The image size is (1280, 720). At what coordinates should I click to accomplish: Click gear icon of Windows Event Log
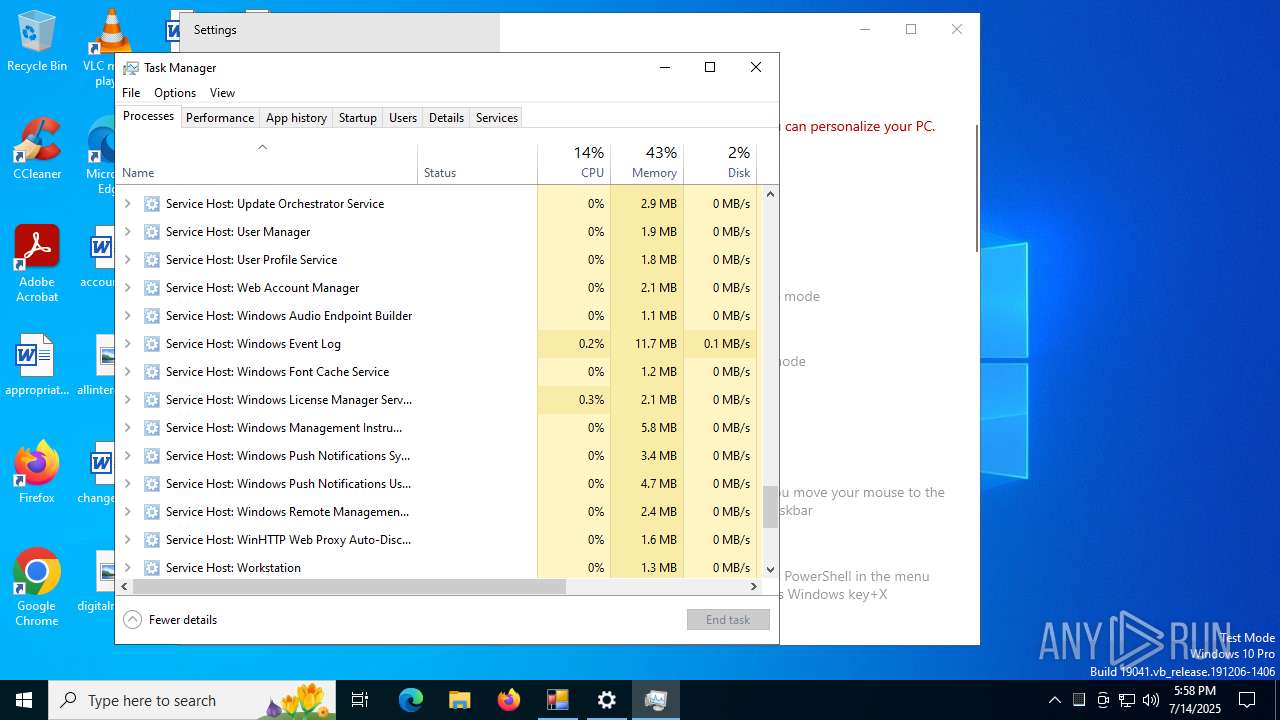pyautogui.click(x=152, y=344)
